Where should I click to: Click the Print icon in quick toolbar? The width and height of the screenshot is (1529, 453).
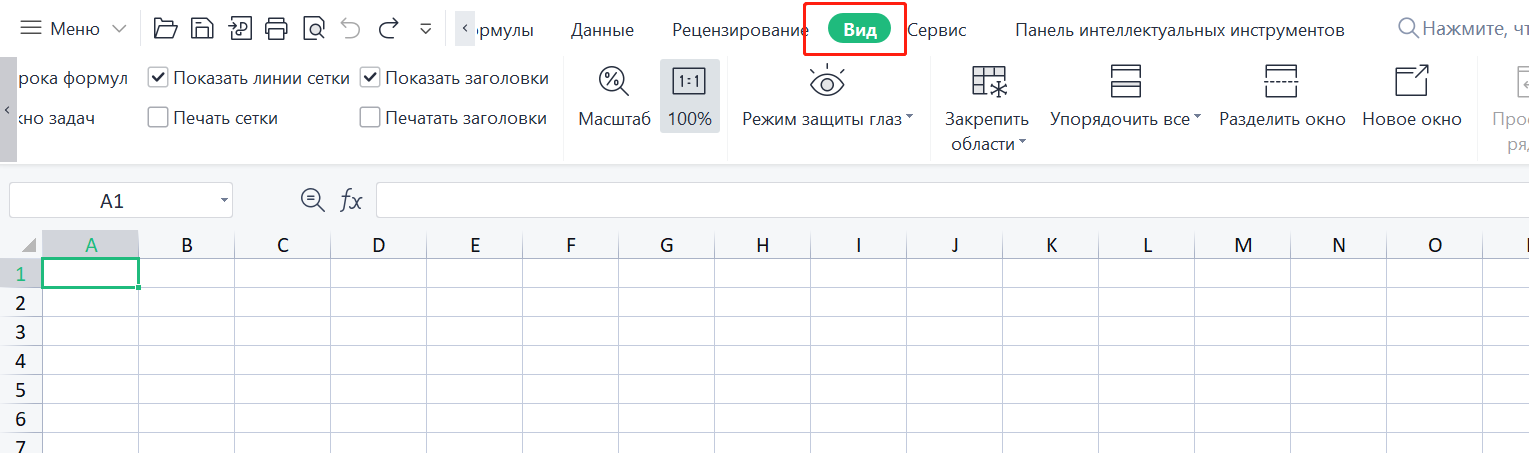tap(277, 29)
